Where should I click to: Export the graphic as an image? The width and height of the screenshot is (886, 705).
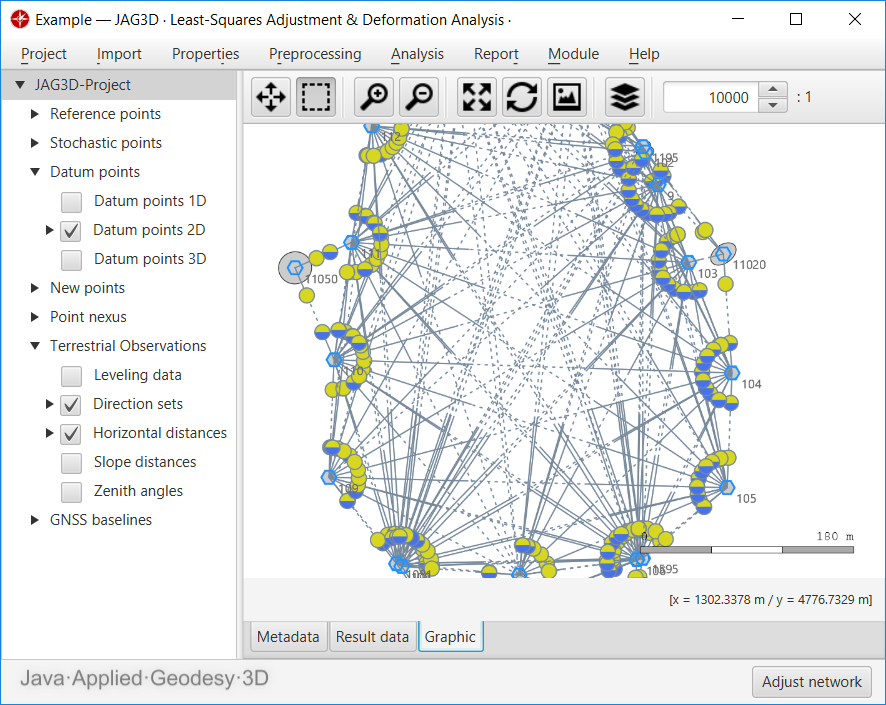click(567, 97)
